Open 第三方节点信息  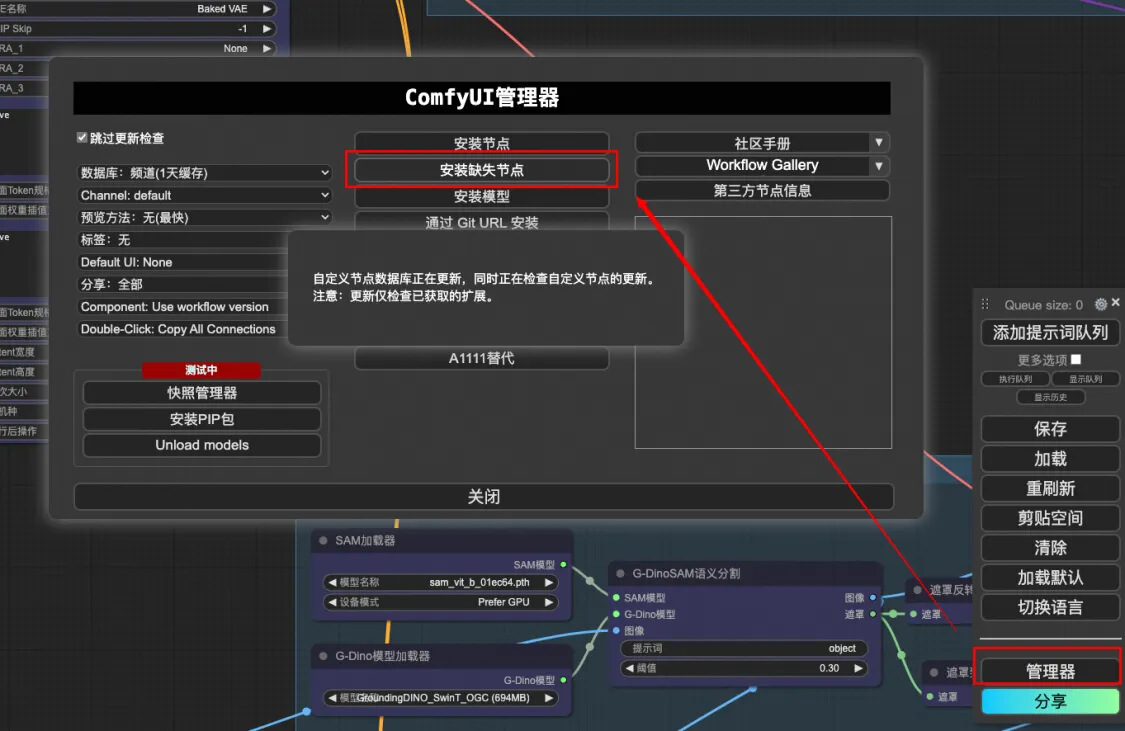(x=762, y=190)
